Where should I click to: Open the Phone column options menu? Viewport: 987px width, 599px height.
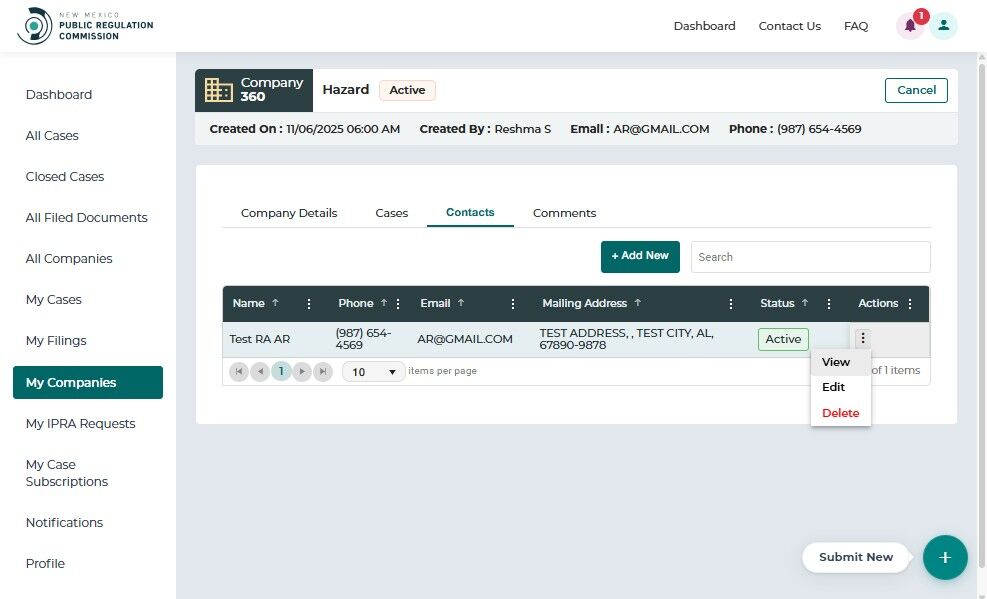[x=398, y=304]
